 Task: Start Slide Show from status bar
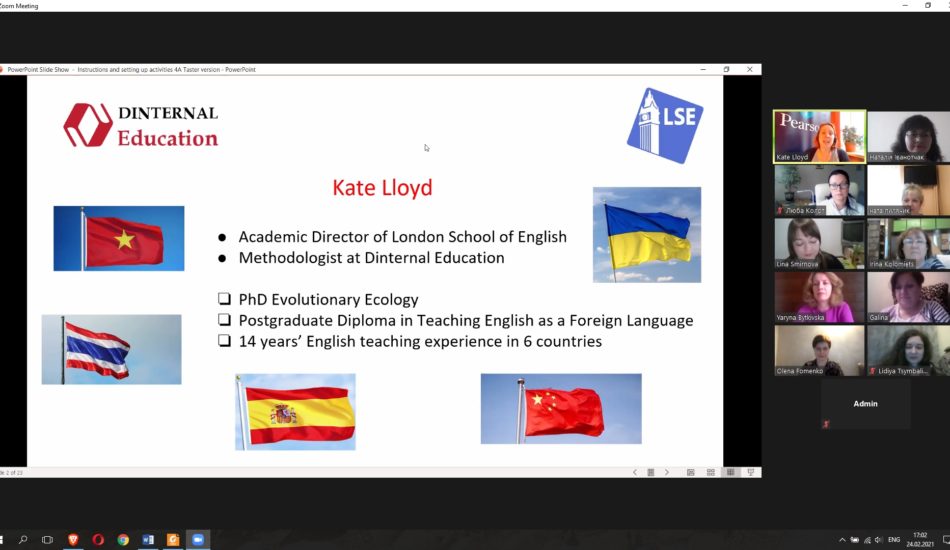[751, 472]
